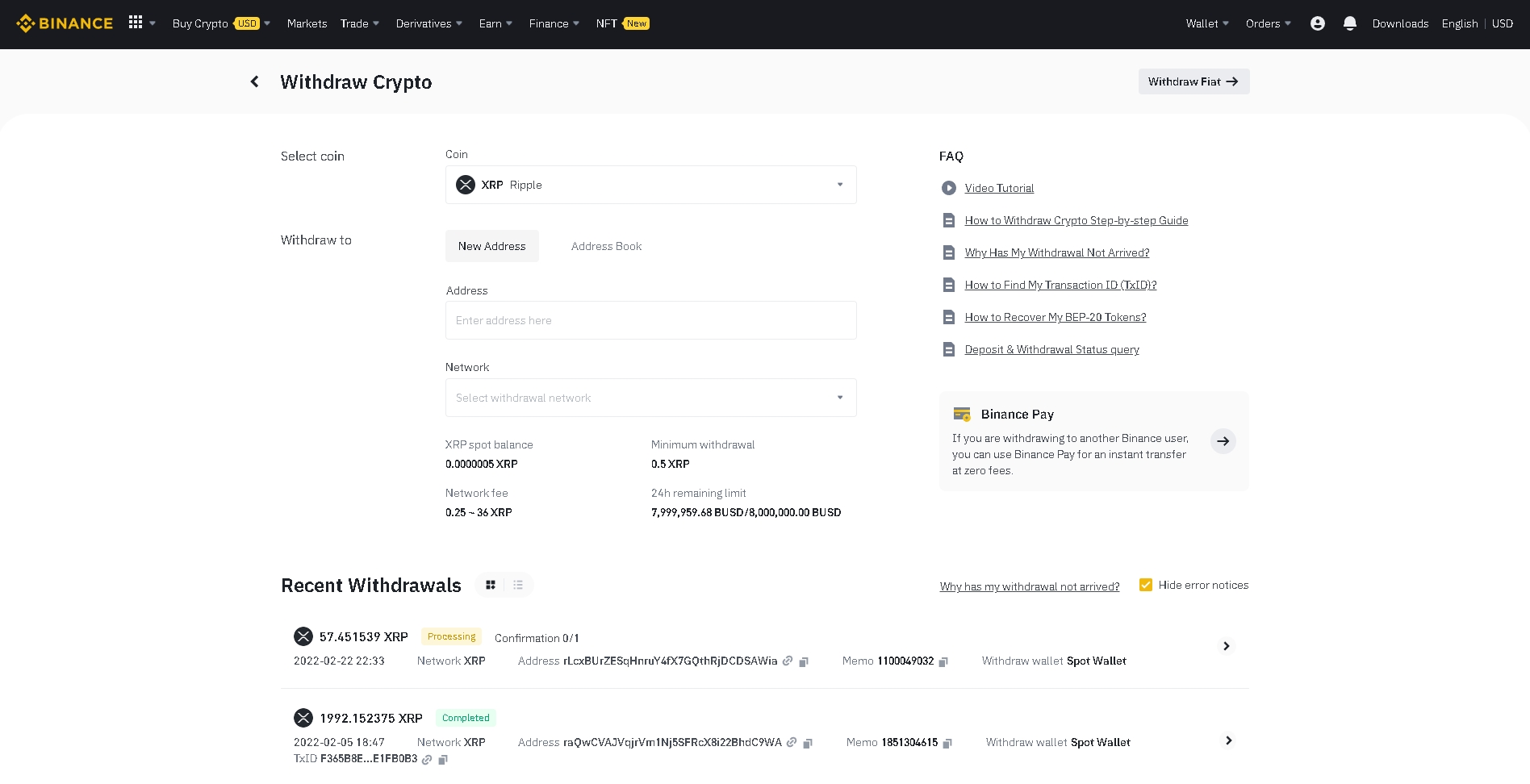Open Why Has My Withdrawal Not Arrived? FAQ
This screenshot has width=1530, height=784.
point(1057,252)
